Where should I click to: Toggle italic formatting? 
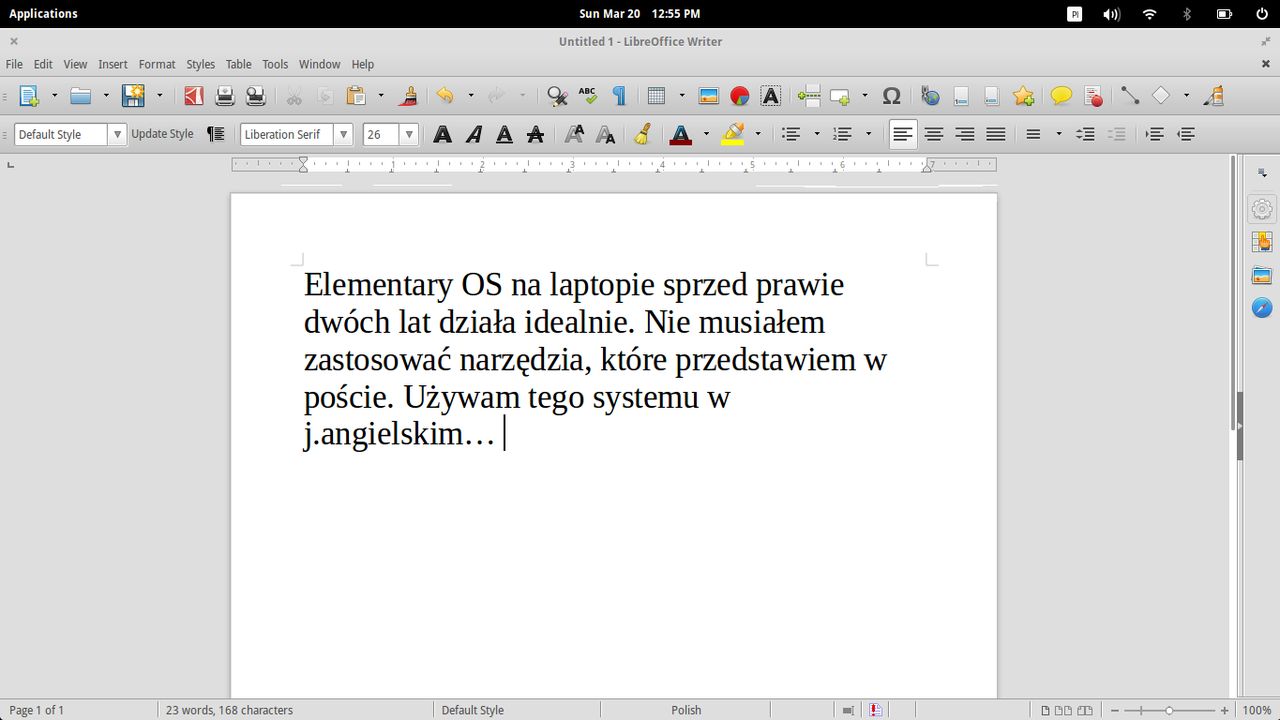pos(473,134)
